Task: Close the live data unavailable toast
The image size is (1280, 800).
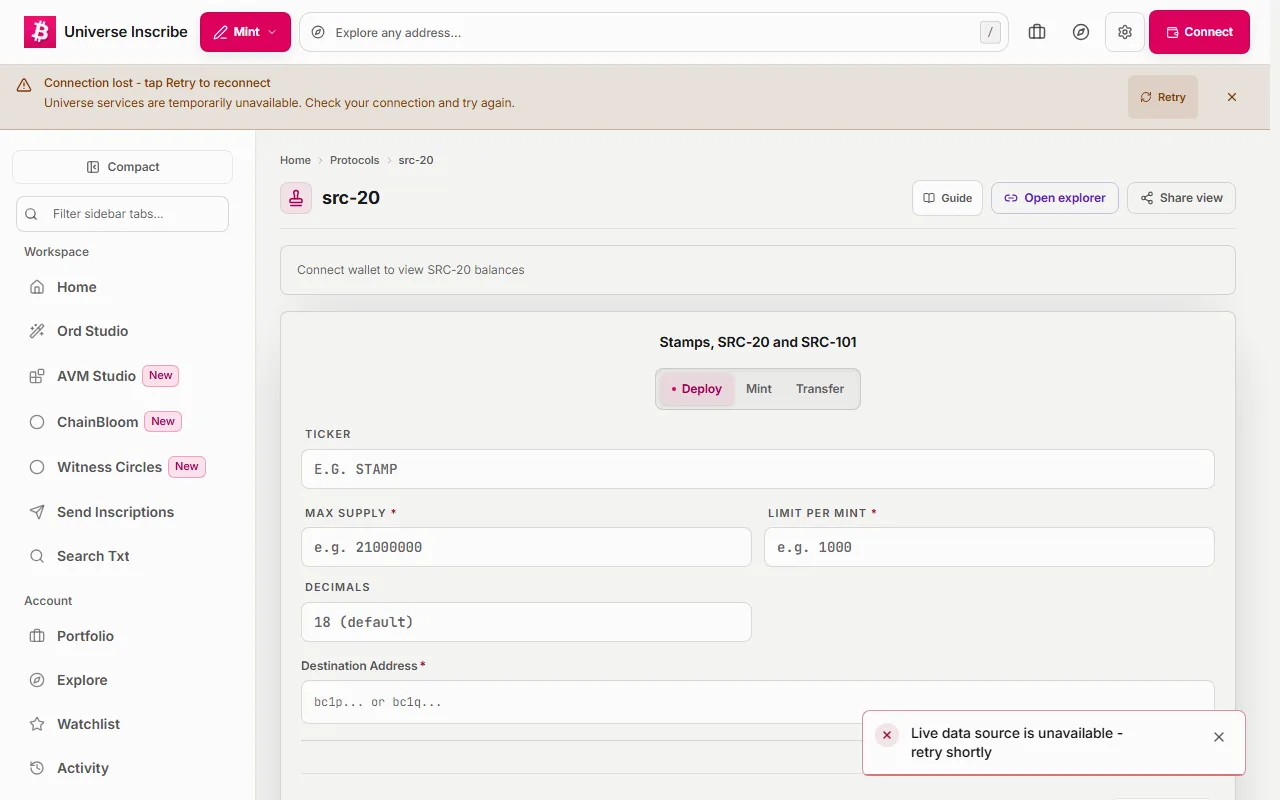Action: pyautogui.click(x=1219, y=737)
